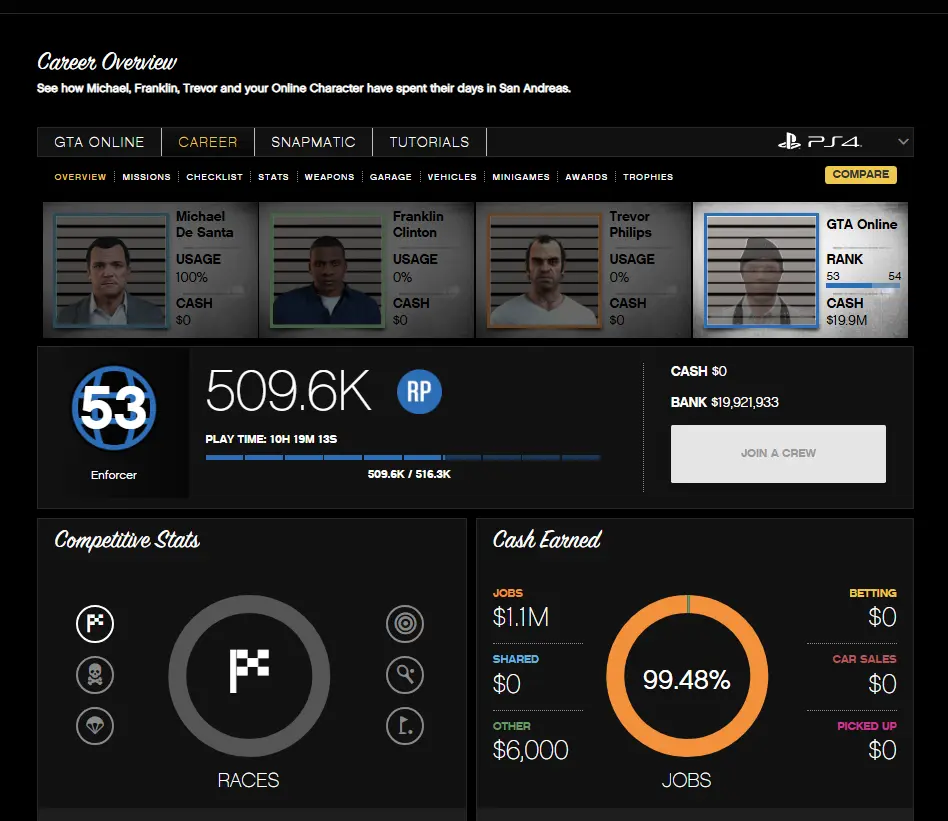Select the Golf flag icon
Screen dimensions: 948x821
coord(405,725)
